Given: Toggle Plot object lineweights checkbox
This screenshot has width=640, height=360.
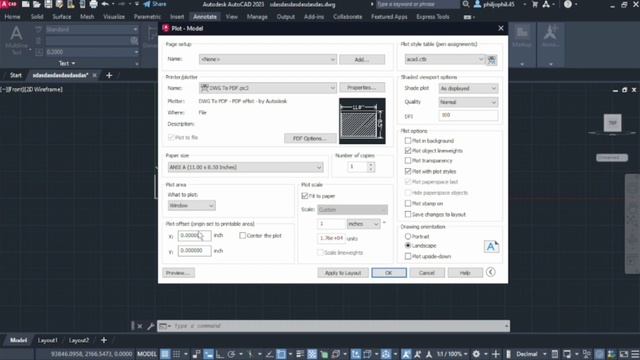Looking at the screenshot, I should 408,151.
